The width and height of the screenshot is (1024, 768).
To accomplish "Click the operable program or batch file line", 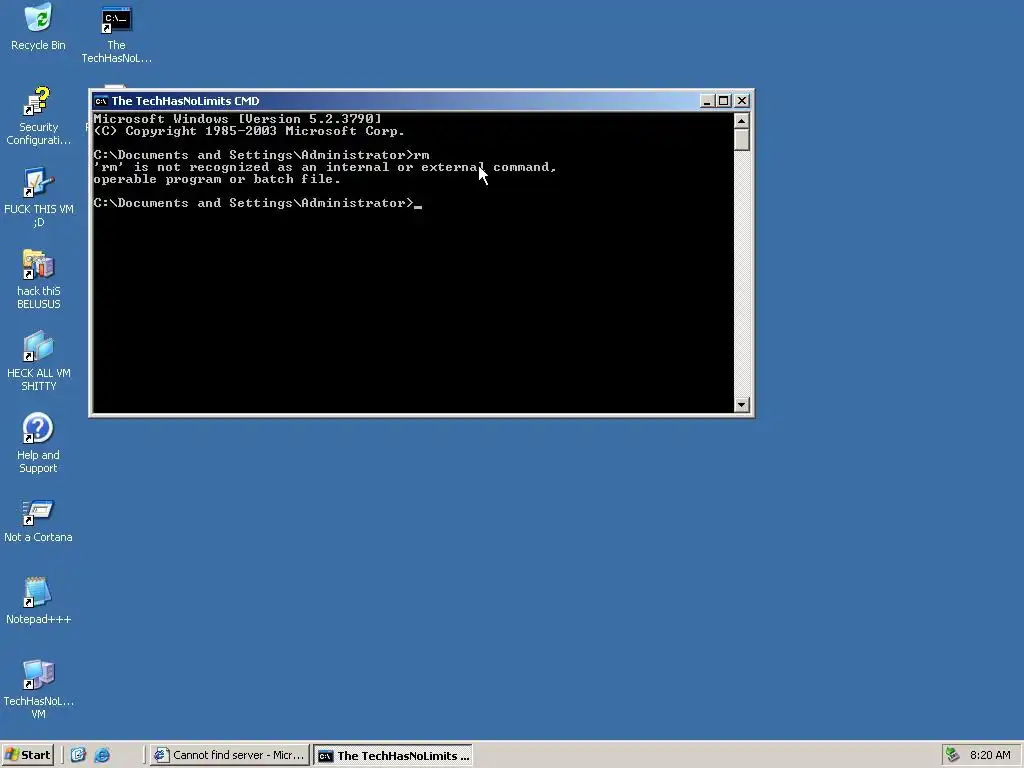I will pos(217,179).
